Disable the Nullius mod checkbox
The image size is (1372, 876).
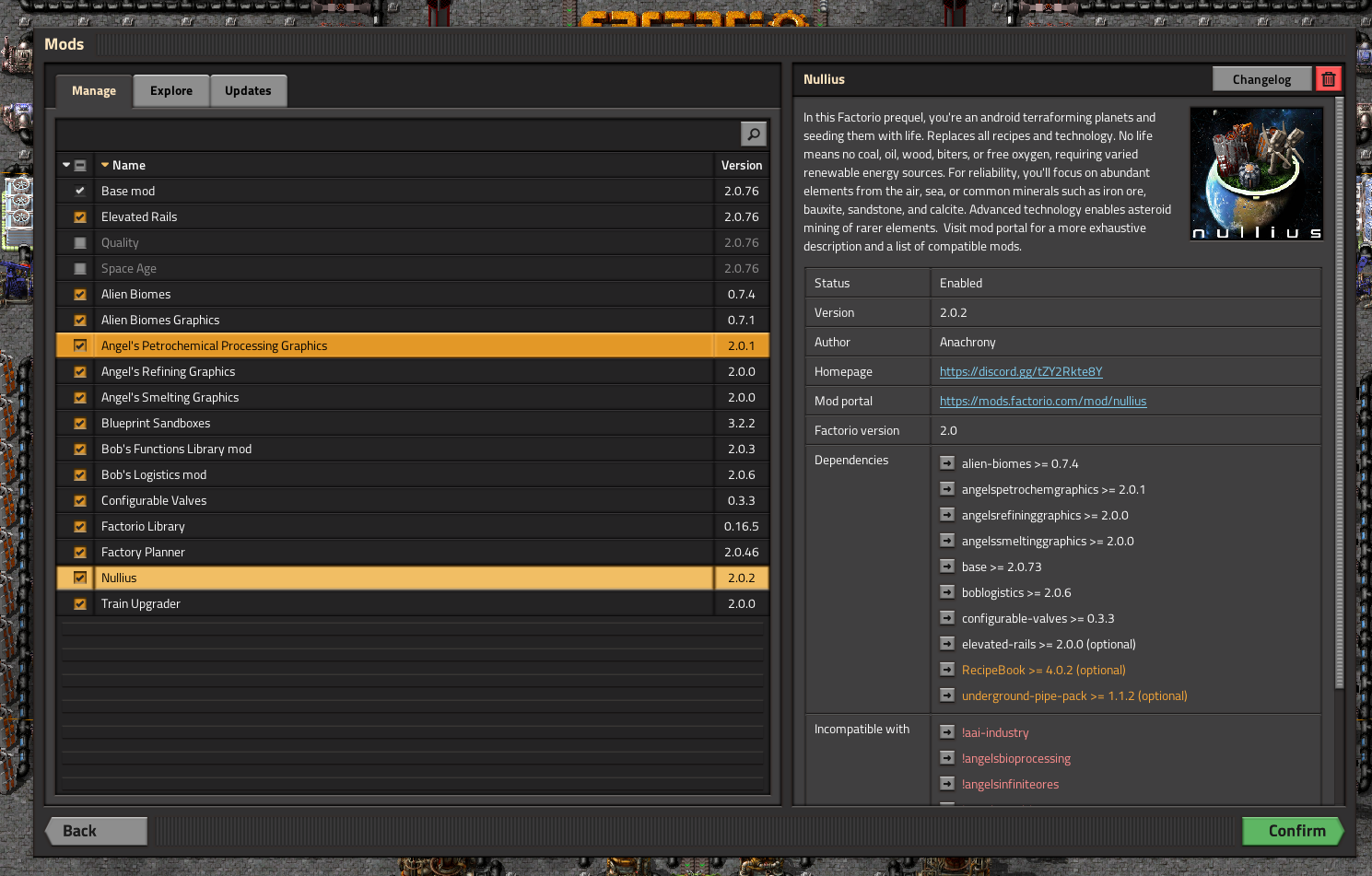(x=80, y=578)
